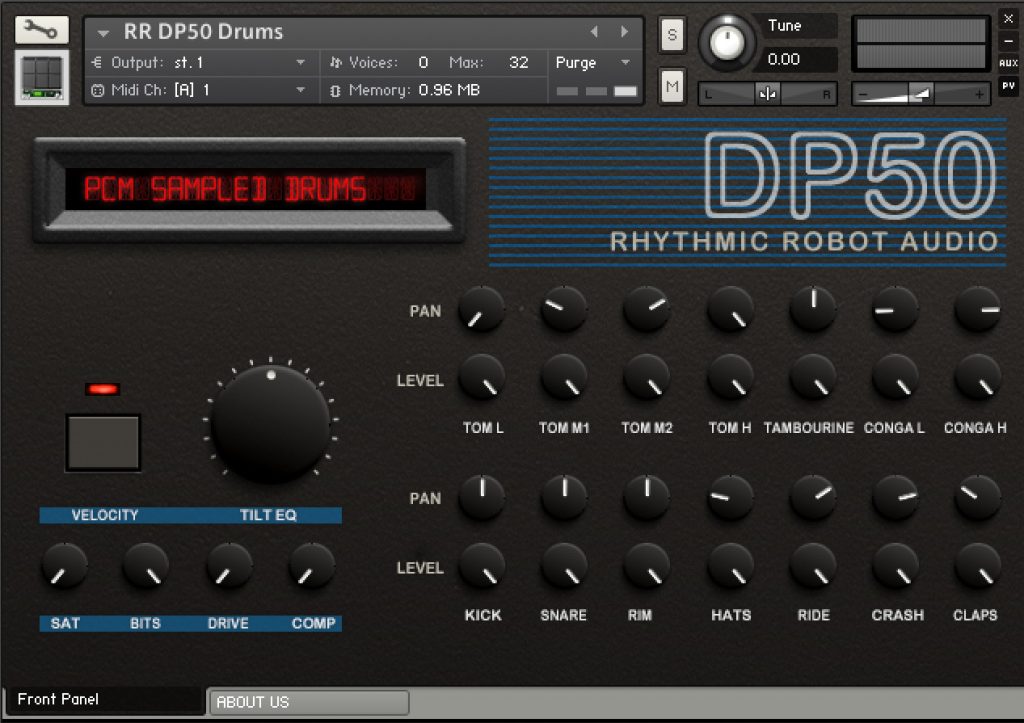Screen dimensions: 1024x723
Task: Solo the RR DP50 Drums instrument
Action: (670, 34)
